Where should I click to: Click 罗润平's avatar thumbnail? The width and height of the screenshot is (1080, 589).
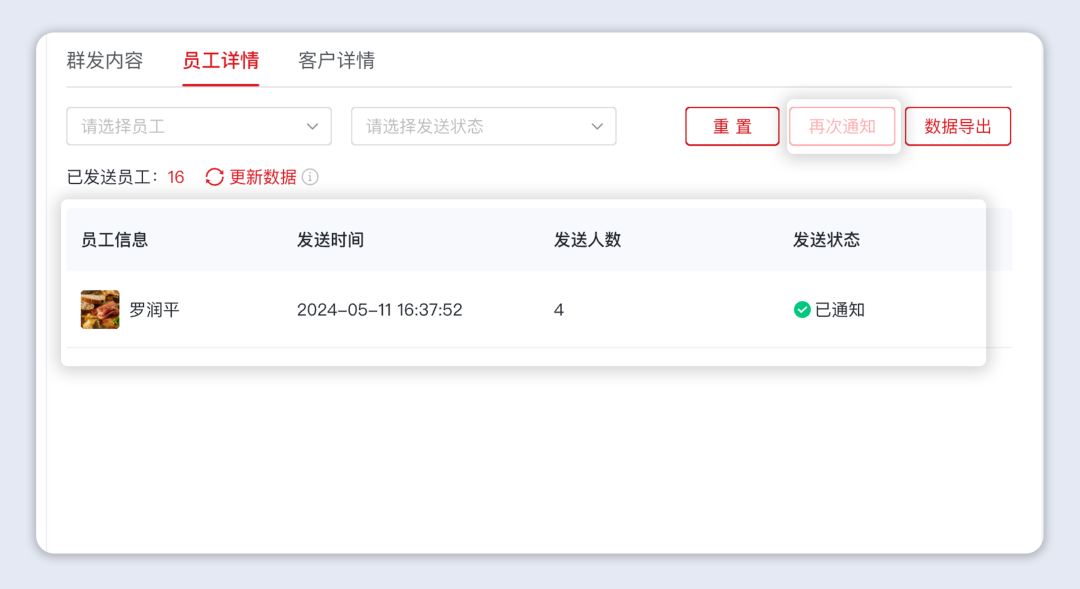tap(99, 309)
